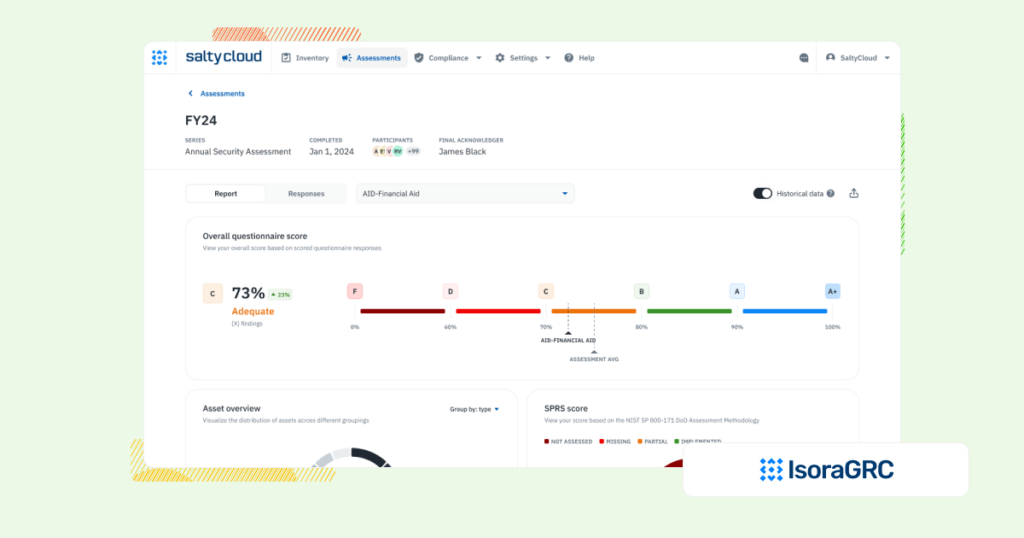Click the NOT ASSESSED legend swatch
Screen dimensions: 1024x538
pyautogui.click(x=547, y=441)
